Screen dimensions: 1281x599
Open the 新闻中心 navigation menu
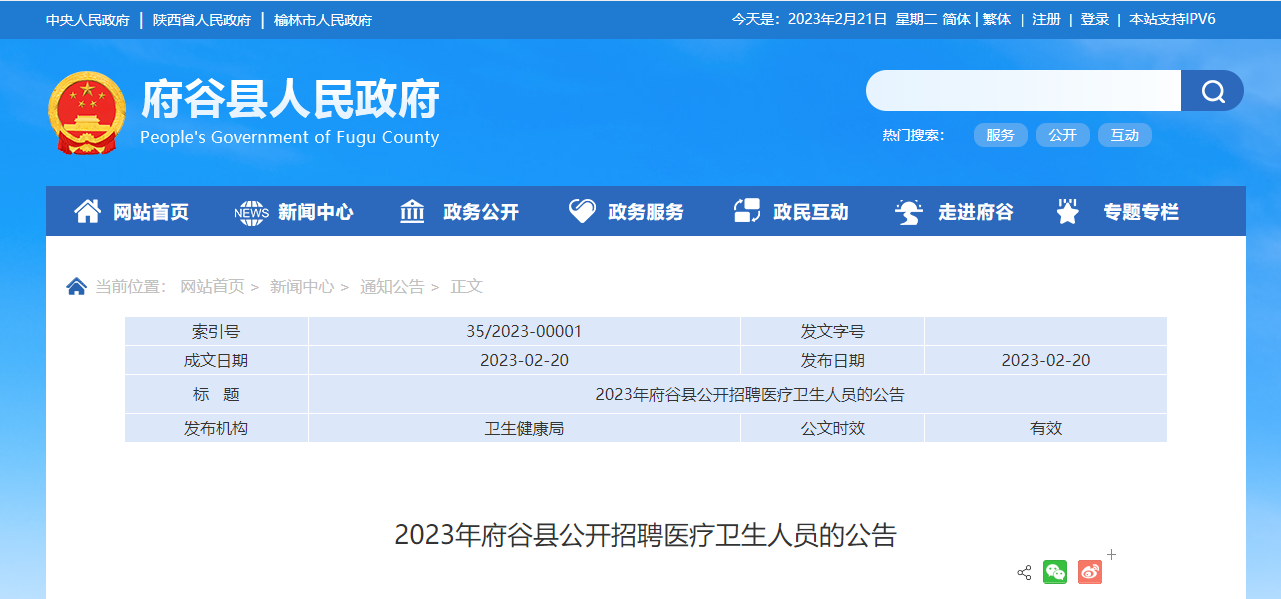[x=294, y=212]
